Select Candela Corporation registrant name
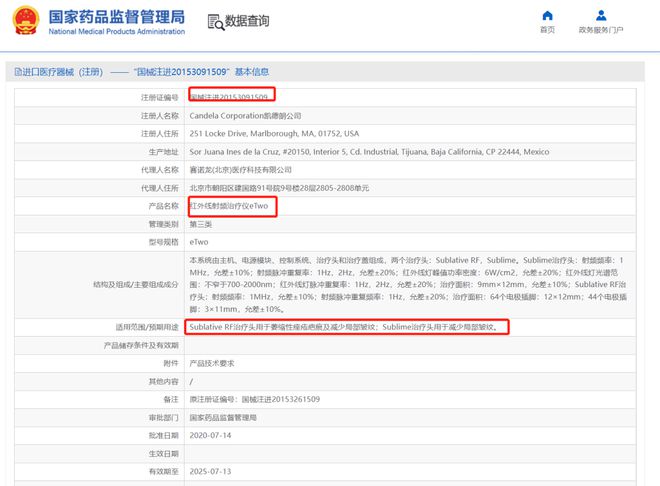 [245, 116]
